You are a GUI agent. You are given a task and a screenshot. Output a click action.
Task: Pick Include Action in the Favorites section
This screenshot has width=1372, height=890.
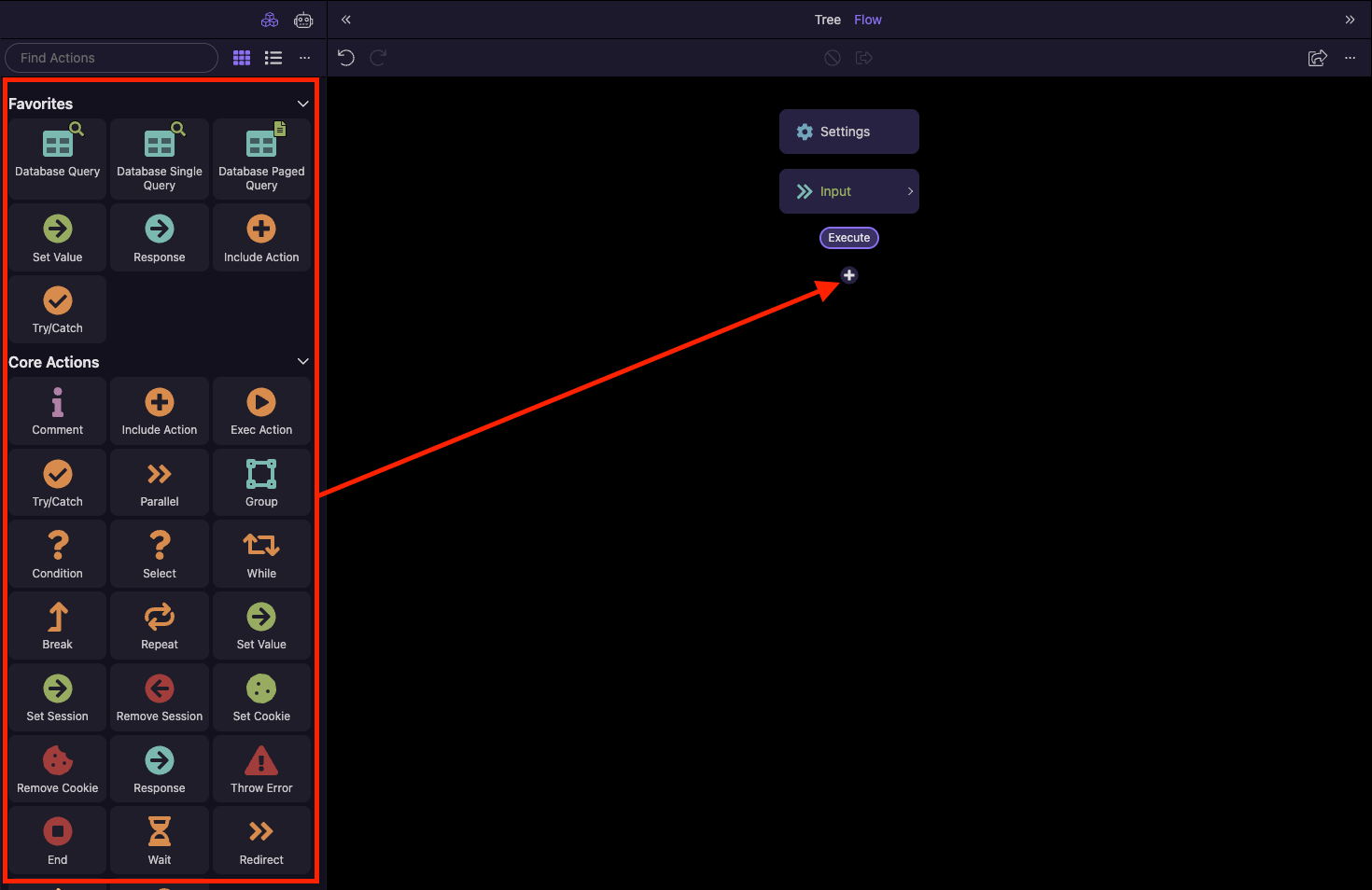(261, 237)
